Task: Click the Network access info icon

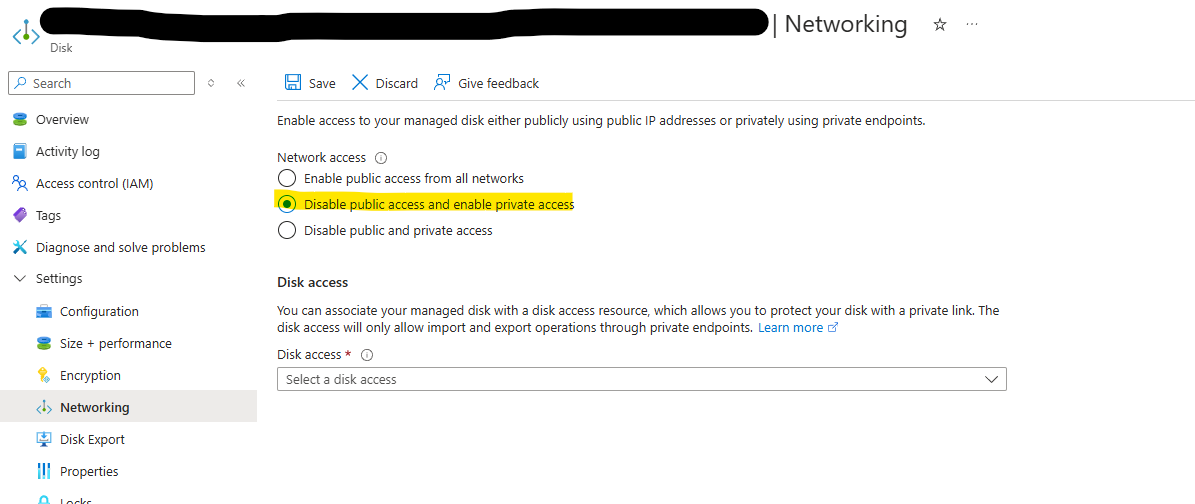Action: click(x=381, y=158)
